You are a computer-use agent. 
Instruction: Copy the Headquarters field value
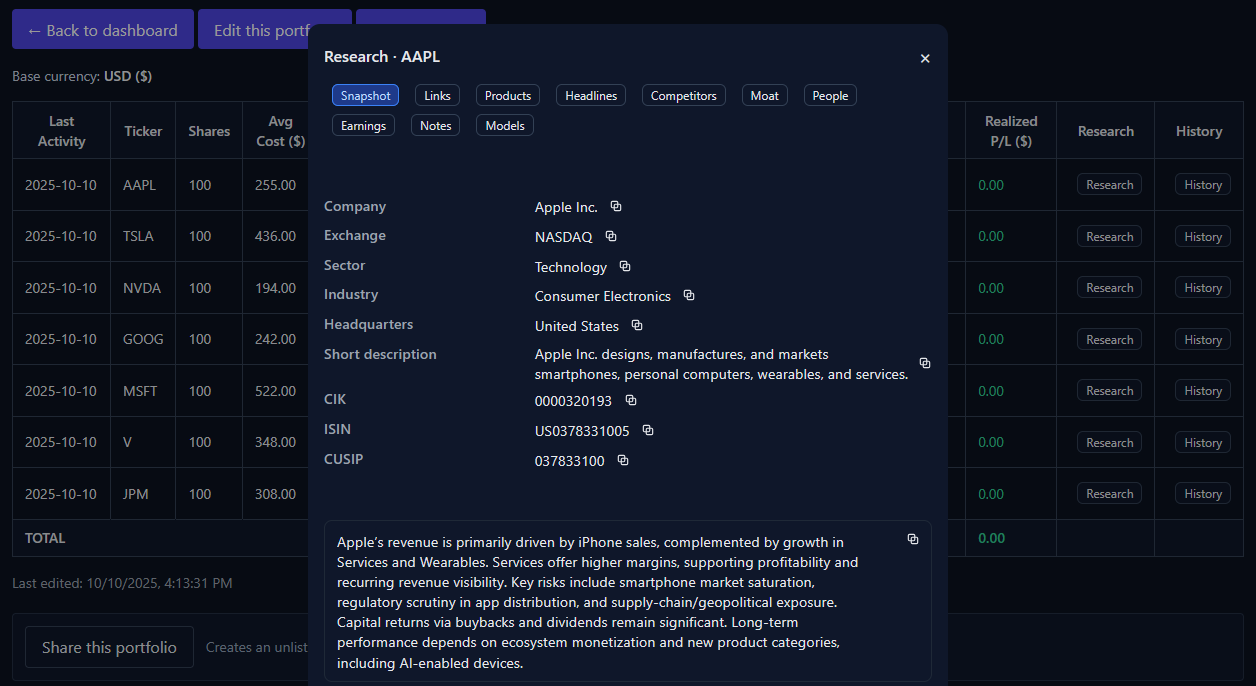point(636,326)
